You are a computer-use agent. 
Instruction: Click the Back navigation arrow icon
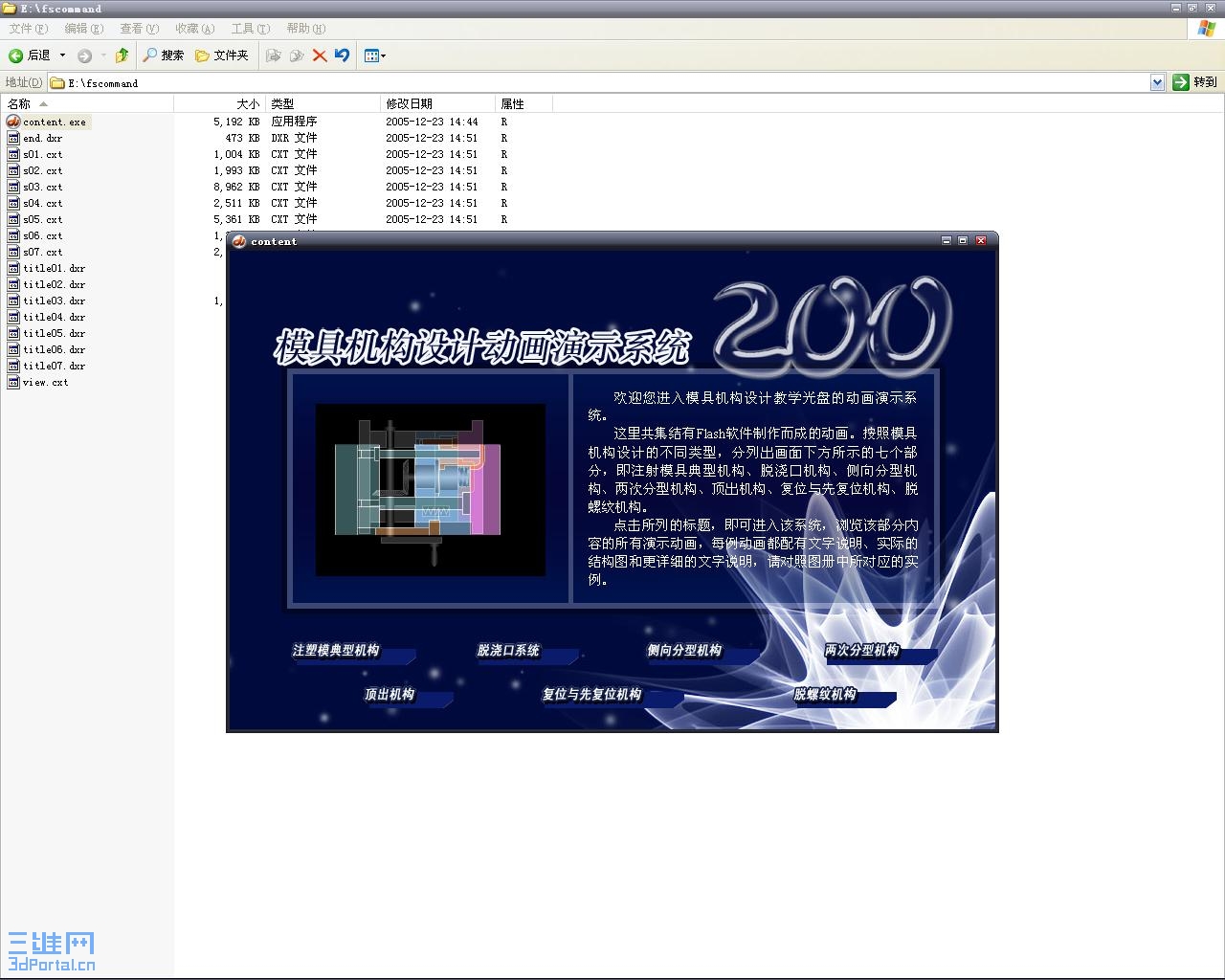pyautogui.click(x=15, y=55)
